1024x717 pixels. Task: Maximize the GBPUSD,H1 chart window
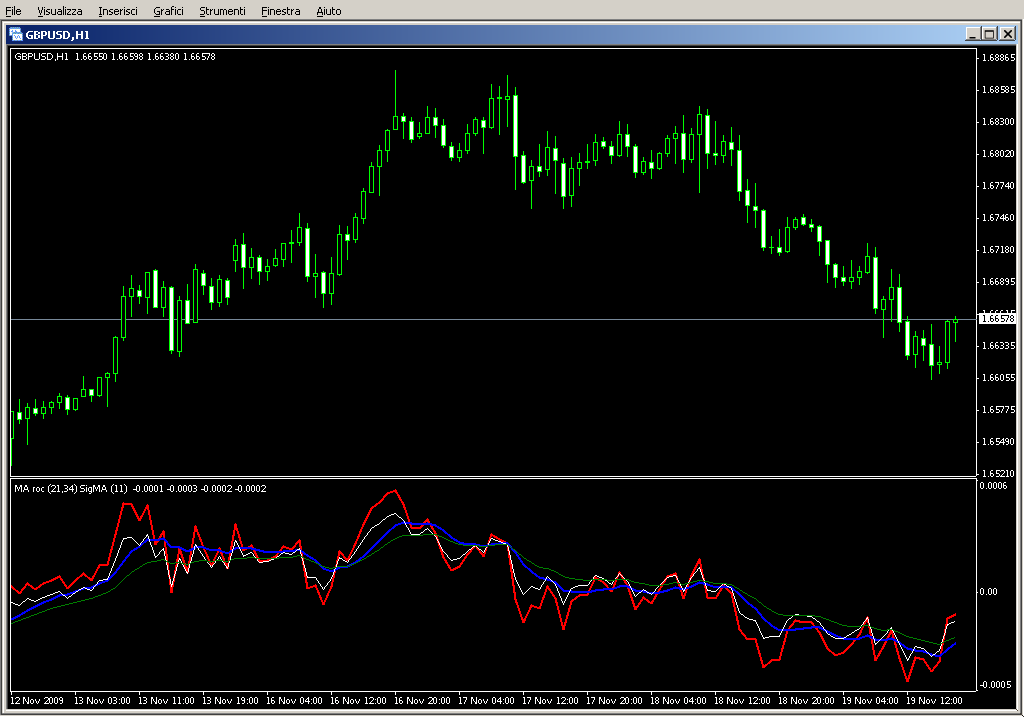click(989, 34)
